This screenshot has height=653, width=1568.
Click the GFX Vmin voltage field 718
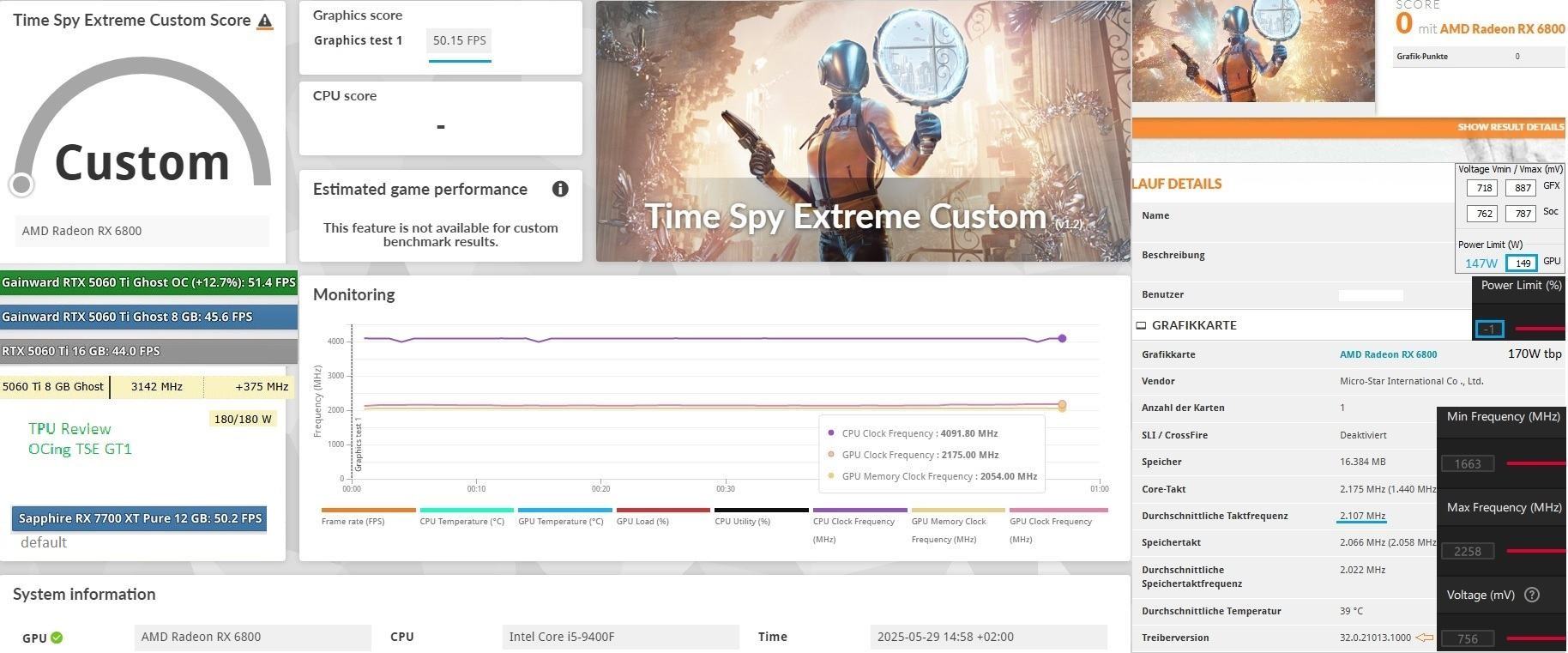coord(1481,188)
